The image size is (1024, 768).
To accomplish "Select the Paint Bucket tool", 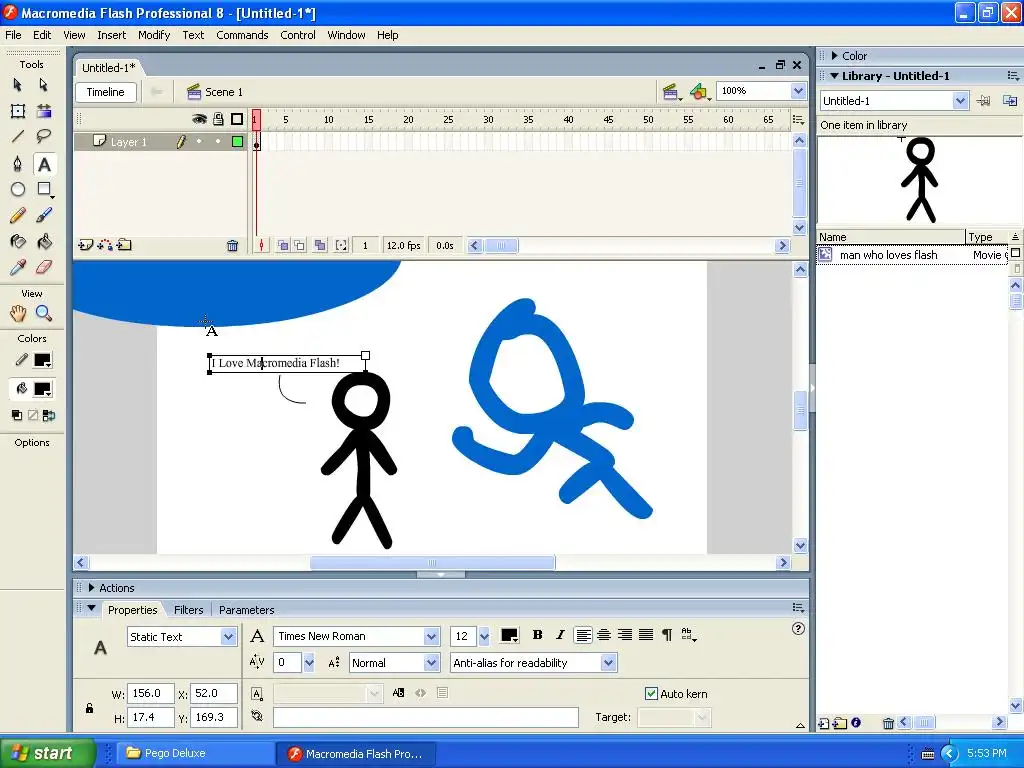I will [44, 242].
